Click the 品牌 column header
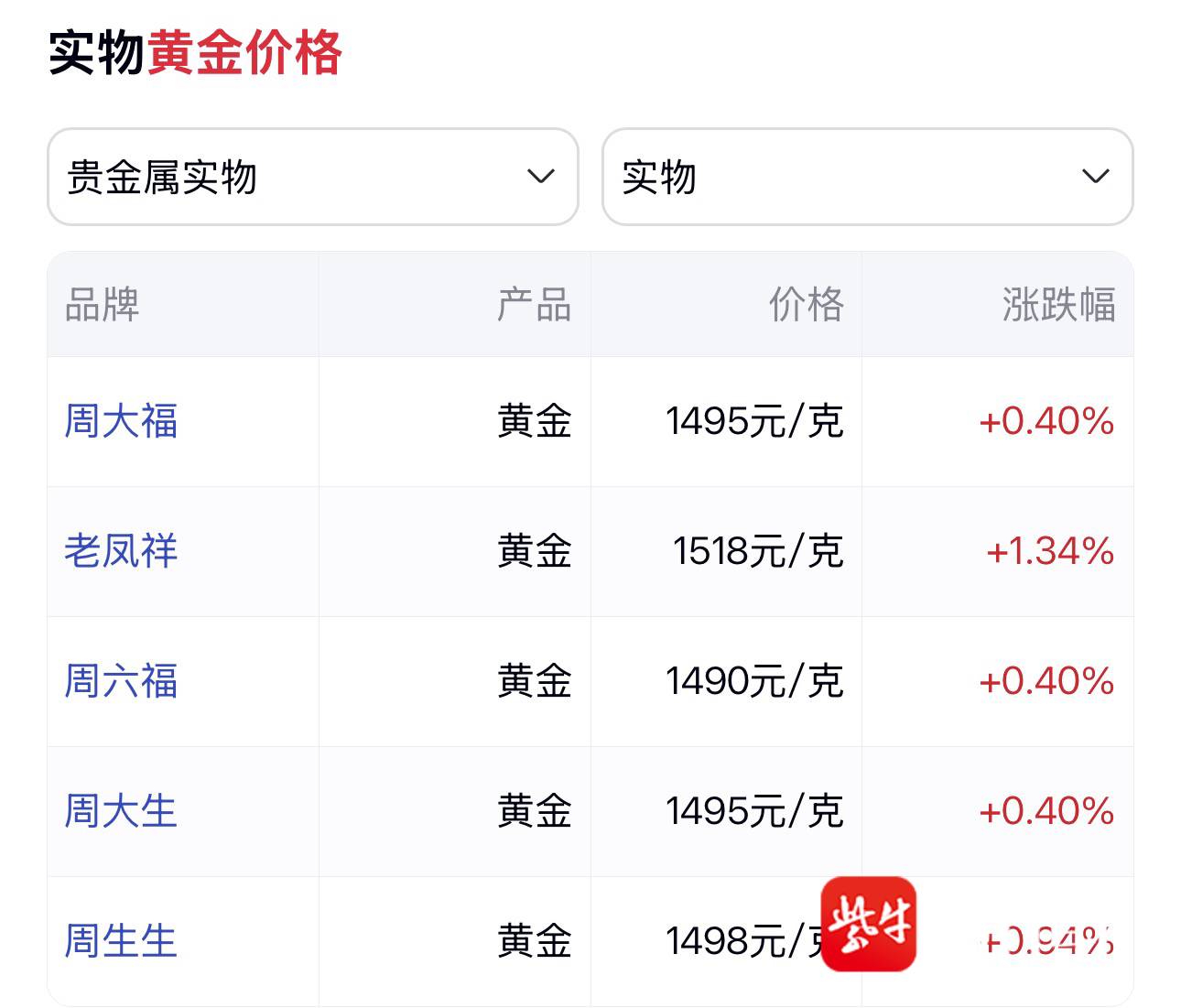This screenshot has height=1008, width=1181. click(x=102, y=305)
